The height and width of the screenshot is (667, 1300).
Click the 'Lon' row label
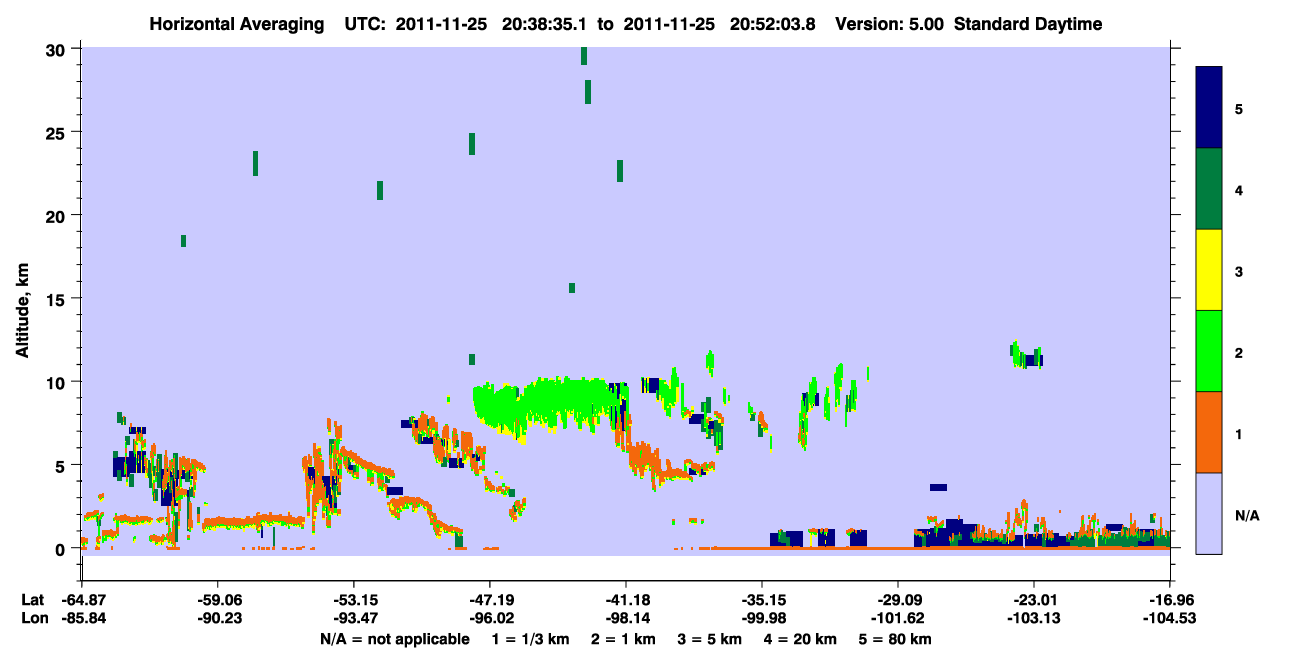[33, 618]
